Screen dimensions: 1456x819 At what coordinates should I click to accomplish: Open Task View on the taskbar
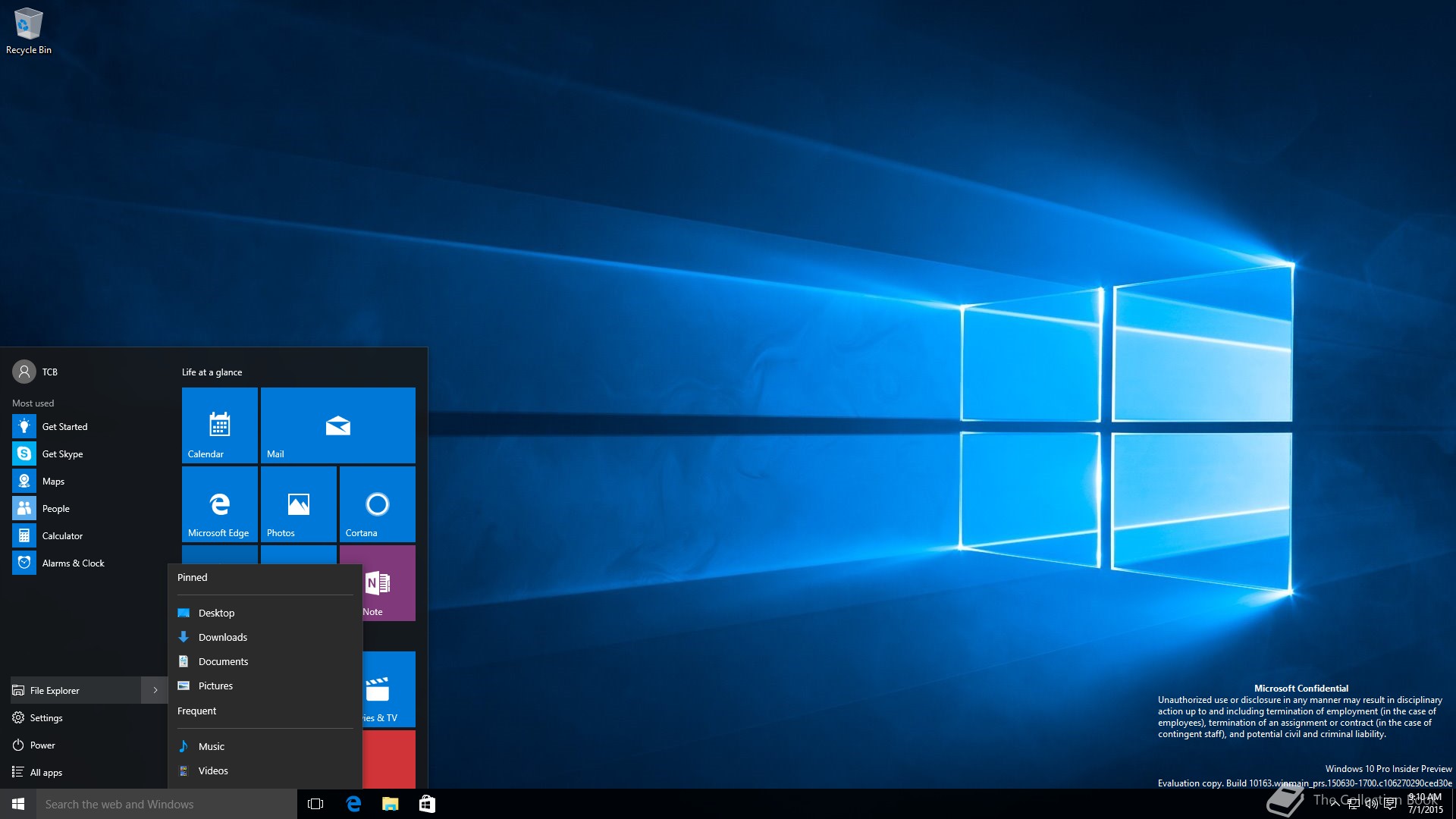point(315,804)
